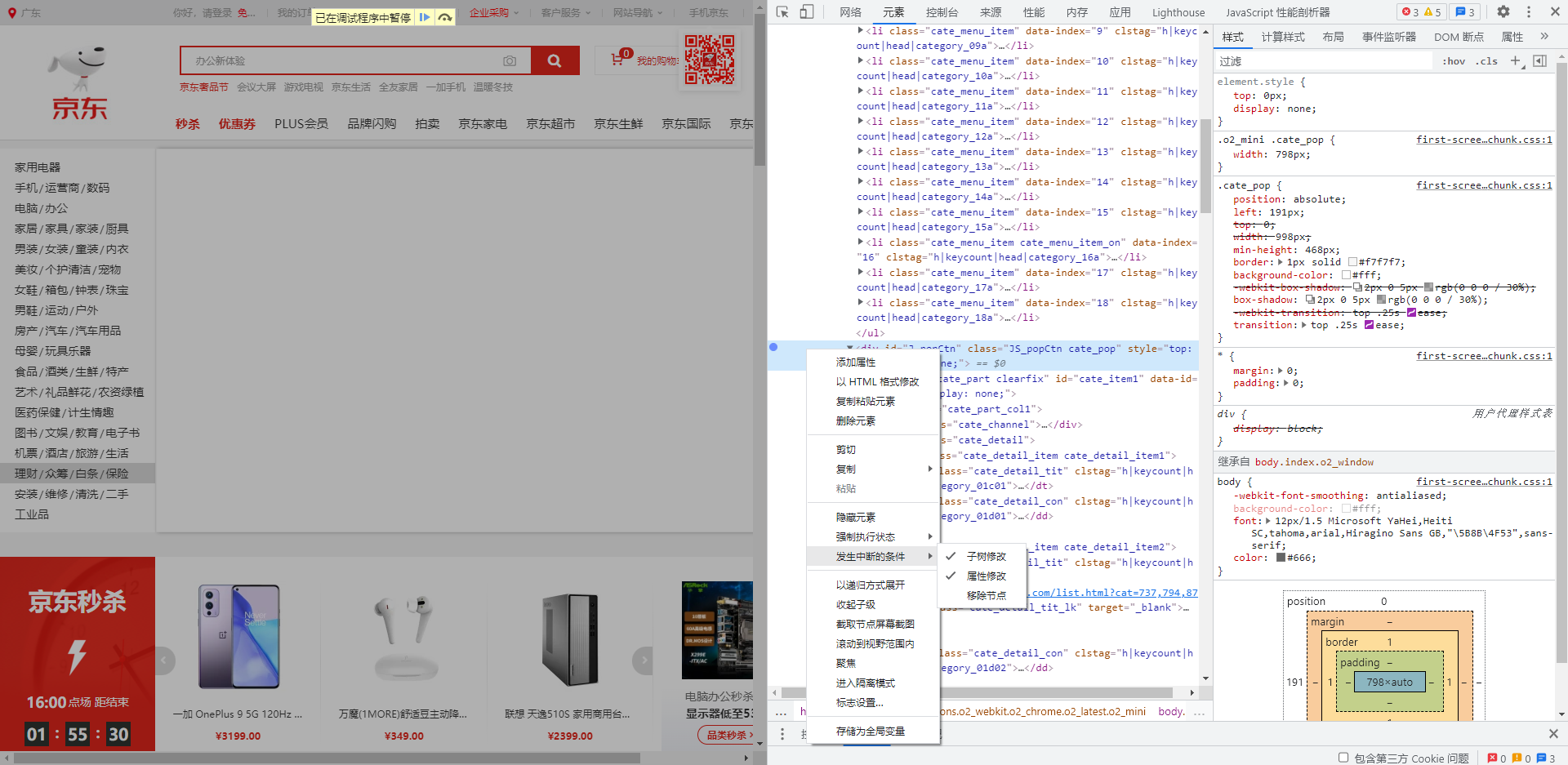Click the 京东奢品节 hot search link

coord(204,87)
